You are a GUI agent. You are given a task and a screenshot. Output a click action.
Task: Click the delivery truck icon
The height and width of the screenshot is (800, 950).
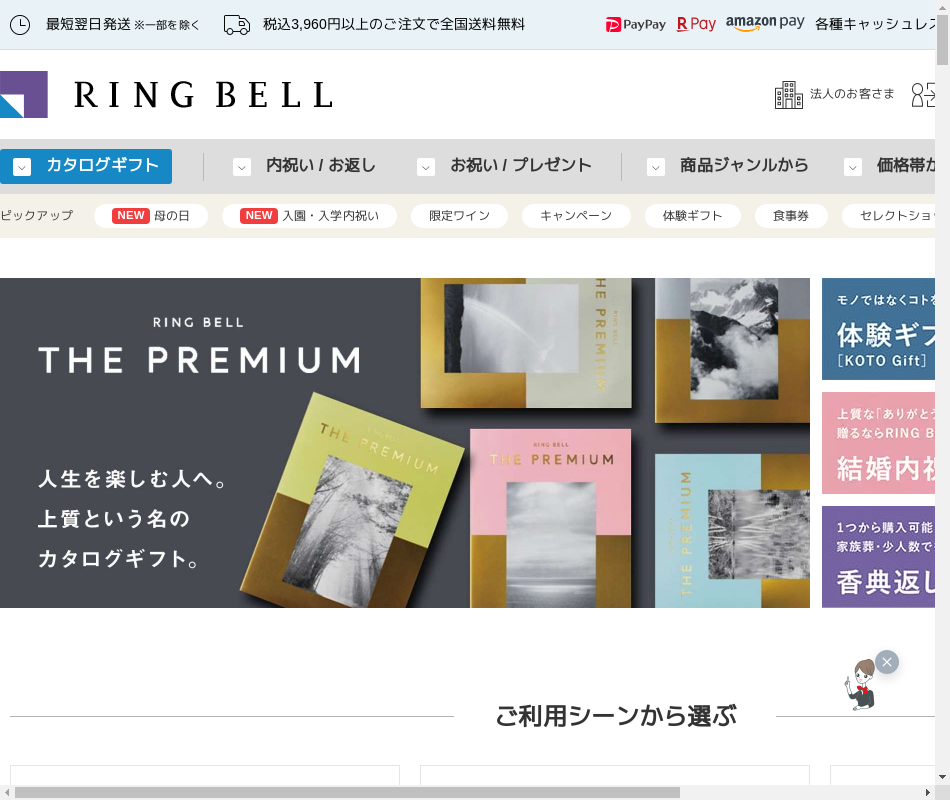pyautogui.click(x=236, y=25)
